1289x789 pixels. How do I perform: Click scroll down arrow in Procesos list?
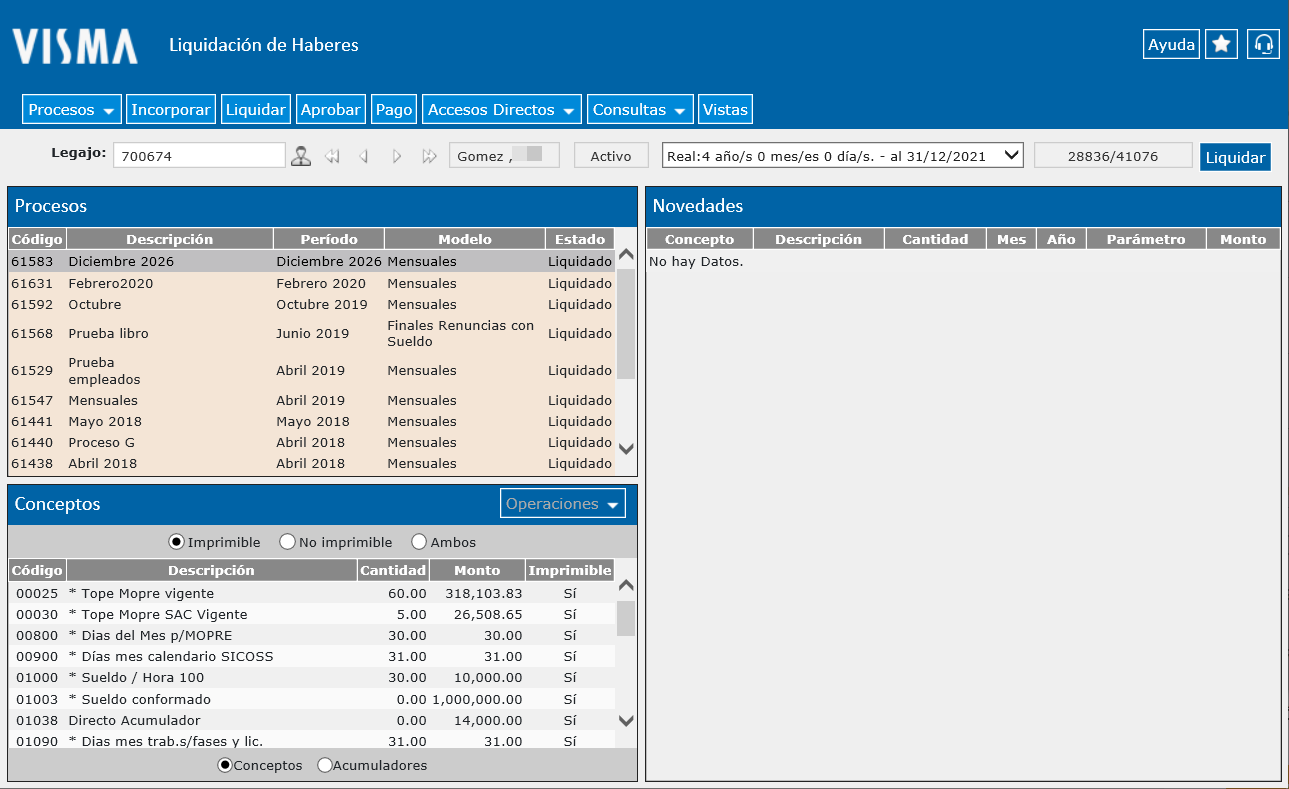click(626, 449)
